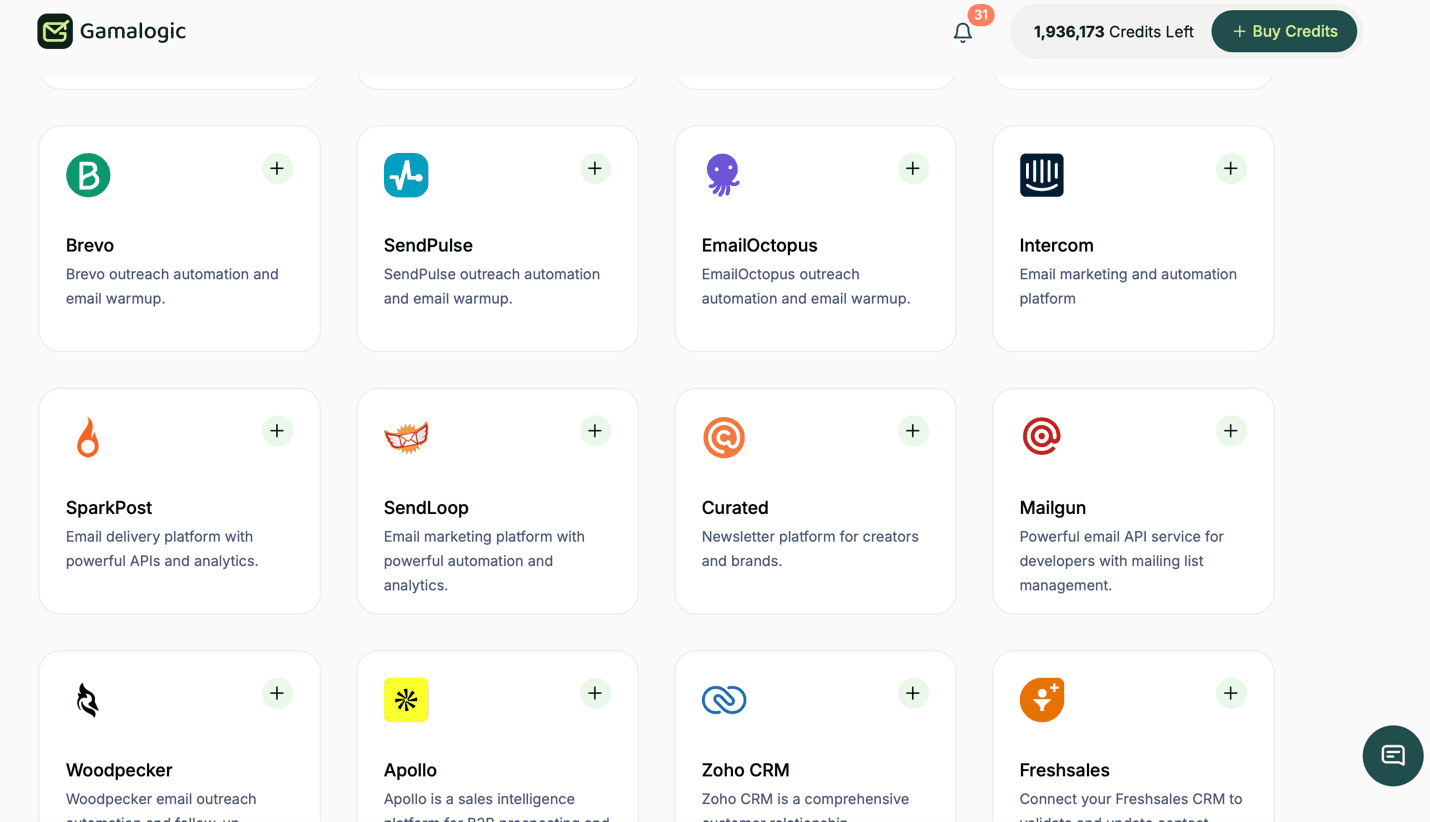This screenshot has width=1430, height=822.
Task: Click 'SendPulse outreach automation and email warmup' description
Action: point(492,286)
